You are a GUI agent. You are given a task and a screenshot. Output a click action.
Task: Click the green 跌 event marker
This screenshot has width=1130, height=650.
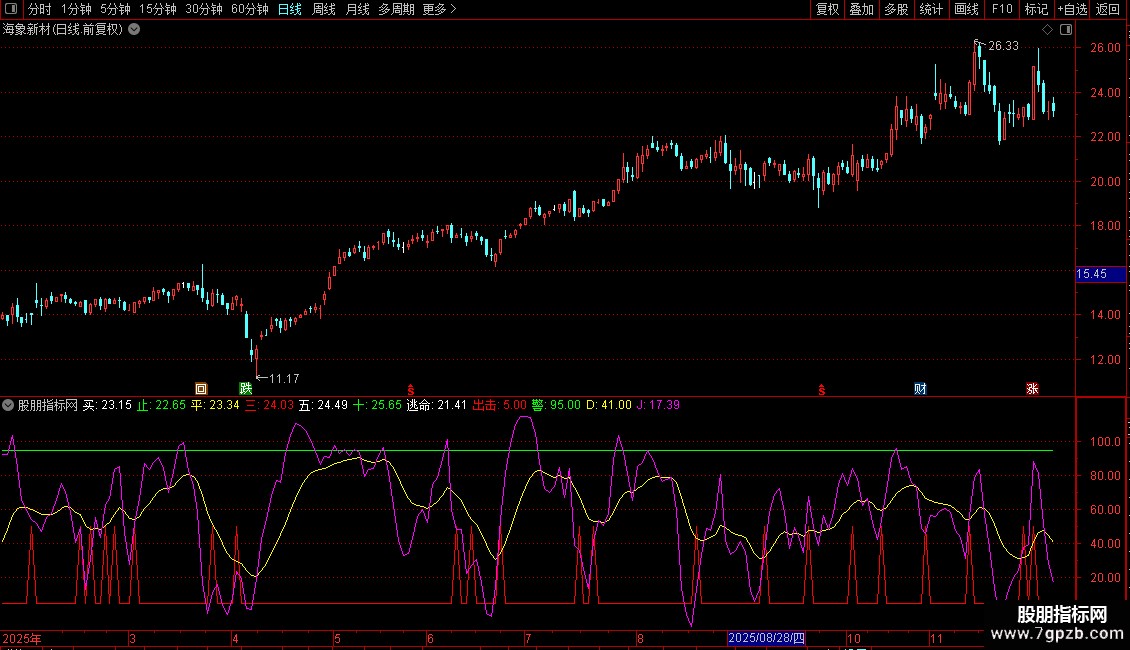tap(245, 389)
